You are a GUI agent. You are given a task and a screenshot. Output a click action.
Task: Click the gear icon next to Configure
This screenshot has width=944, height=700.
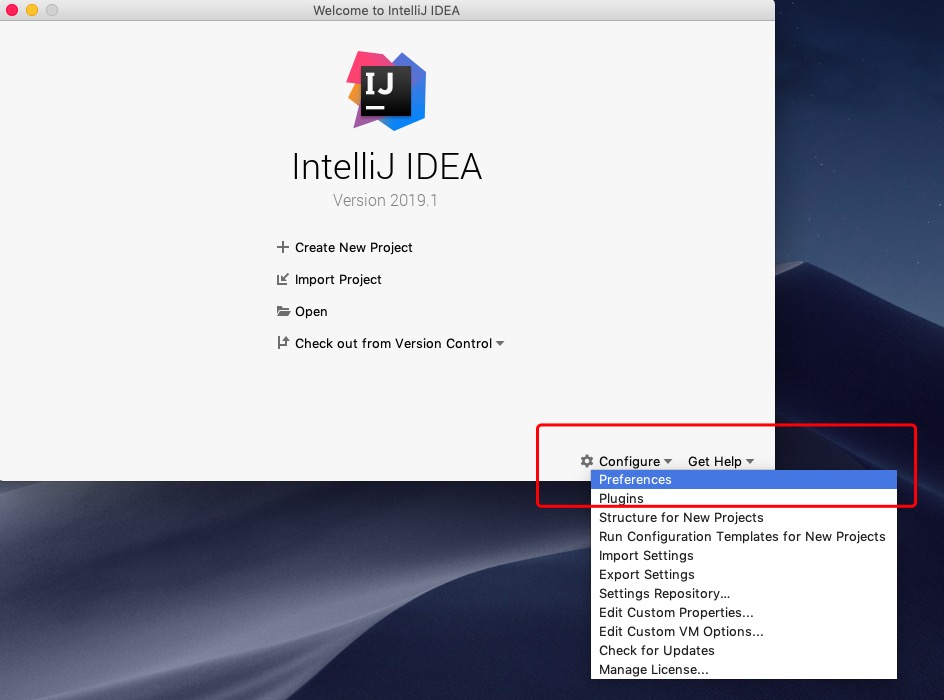tap(587, 461)
